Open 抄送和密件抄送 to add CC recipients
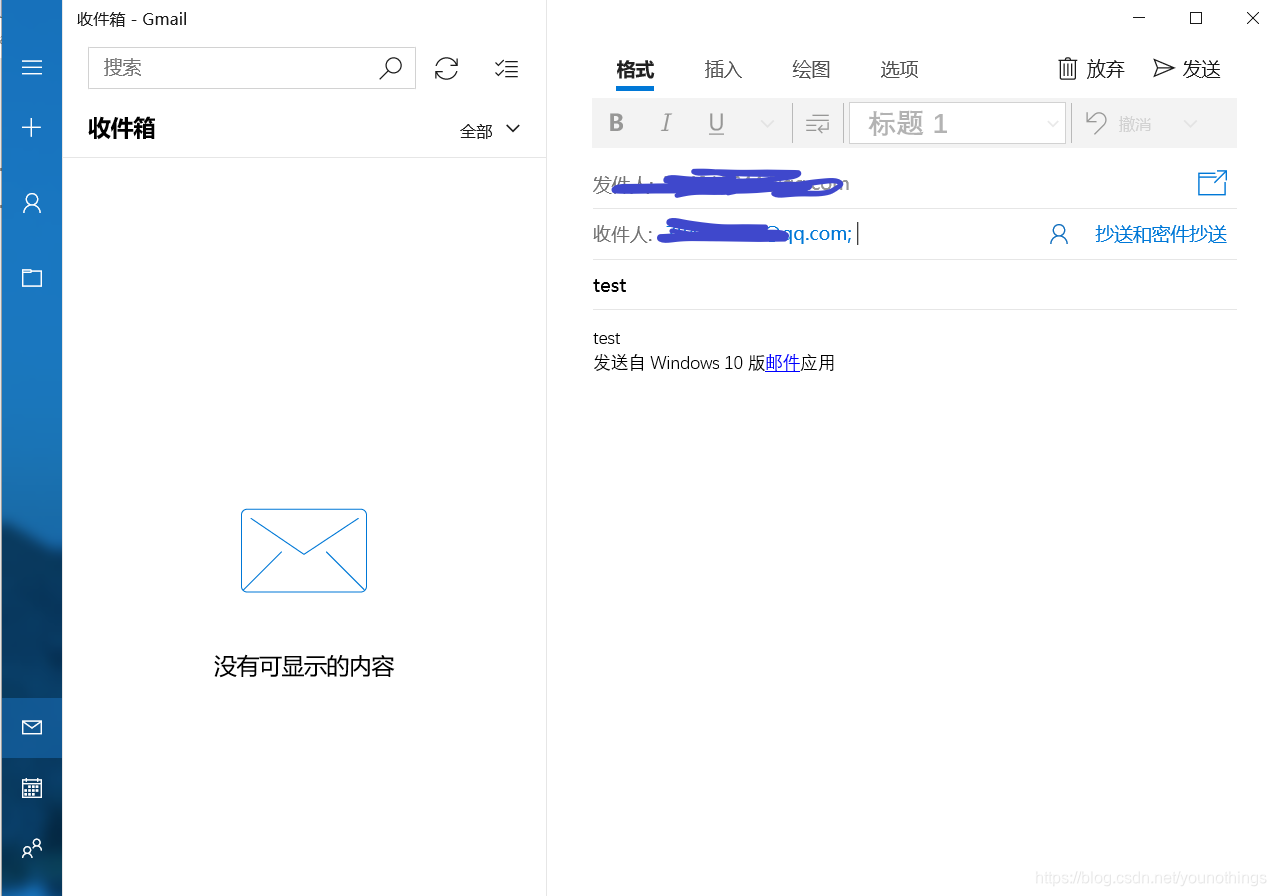1276x896 pixels. [1161, 233]
